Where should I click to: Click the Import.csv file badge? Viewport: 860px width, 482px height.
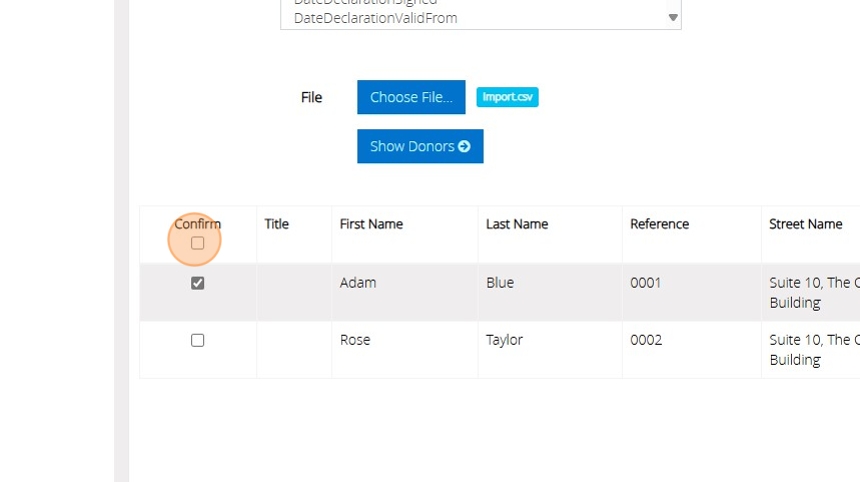(x=507, y=97)
